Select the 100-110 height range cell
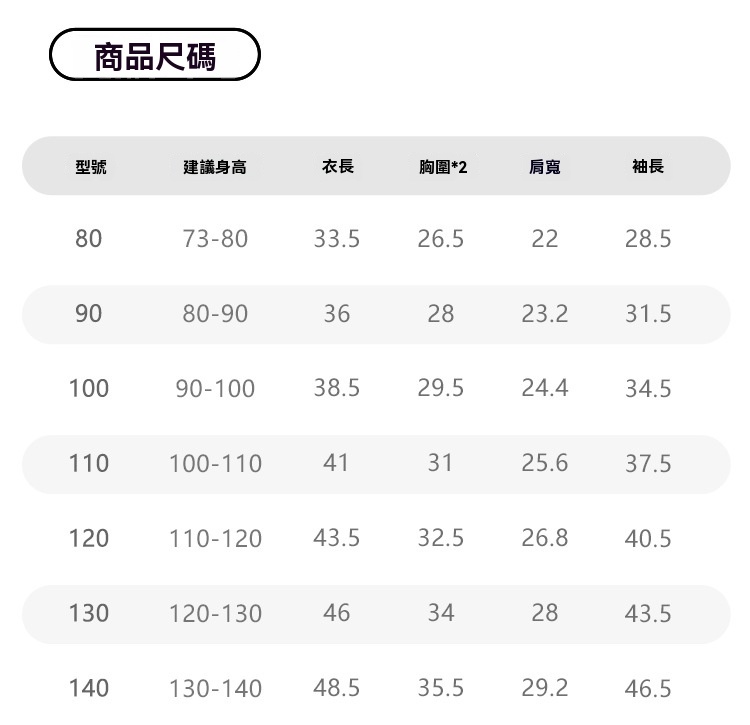The width and height of the screenshot is (750, 725). click(x=215, y=464)
